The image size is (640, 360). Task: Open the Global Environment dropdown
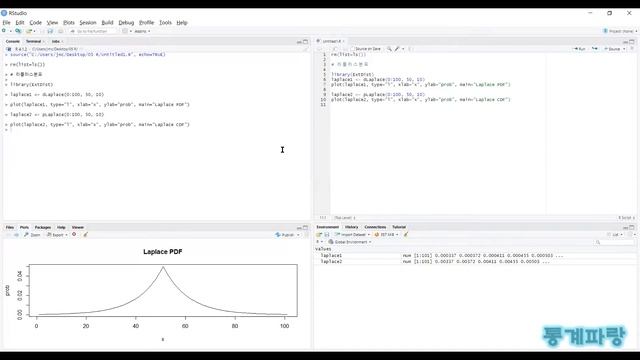(350, 242)
